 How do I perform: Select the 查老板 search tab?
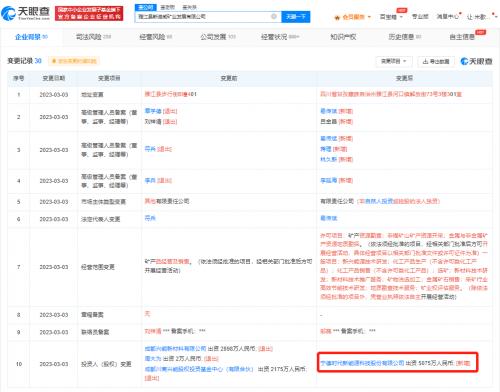167,7
